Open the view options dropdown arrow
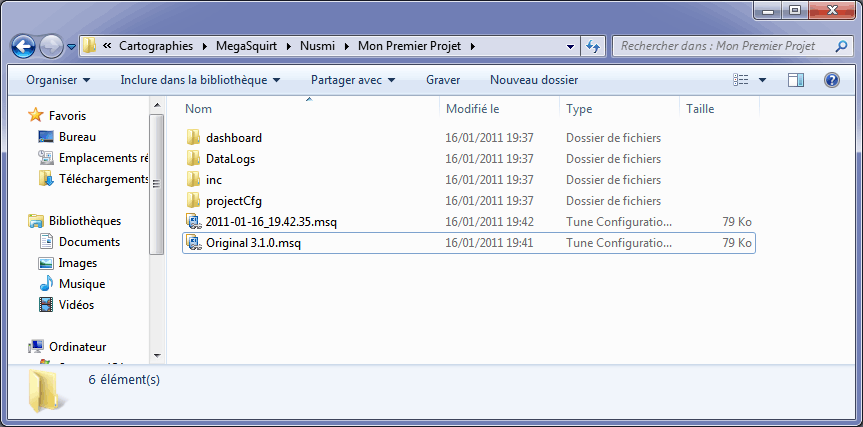863x427 pixels. [x=763, y=80]
